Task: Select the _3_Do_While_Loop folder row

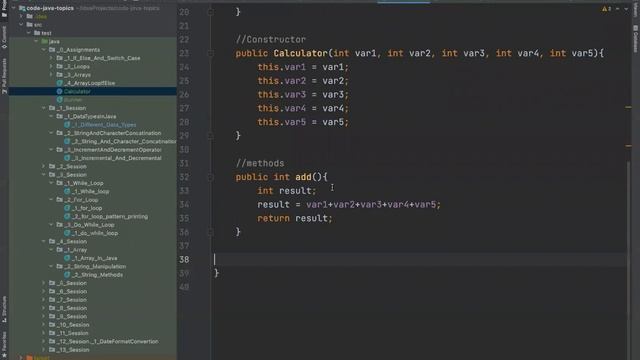Action: 93,224
